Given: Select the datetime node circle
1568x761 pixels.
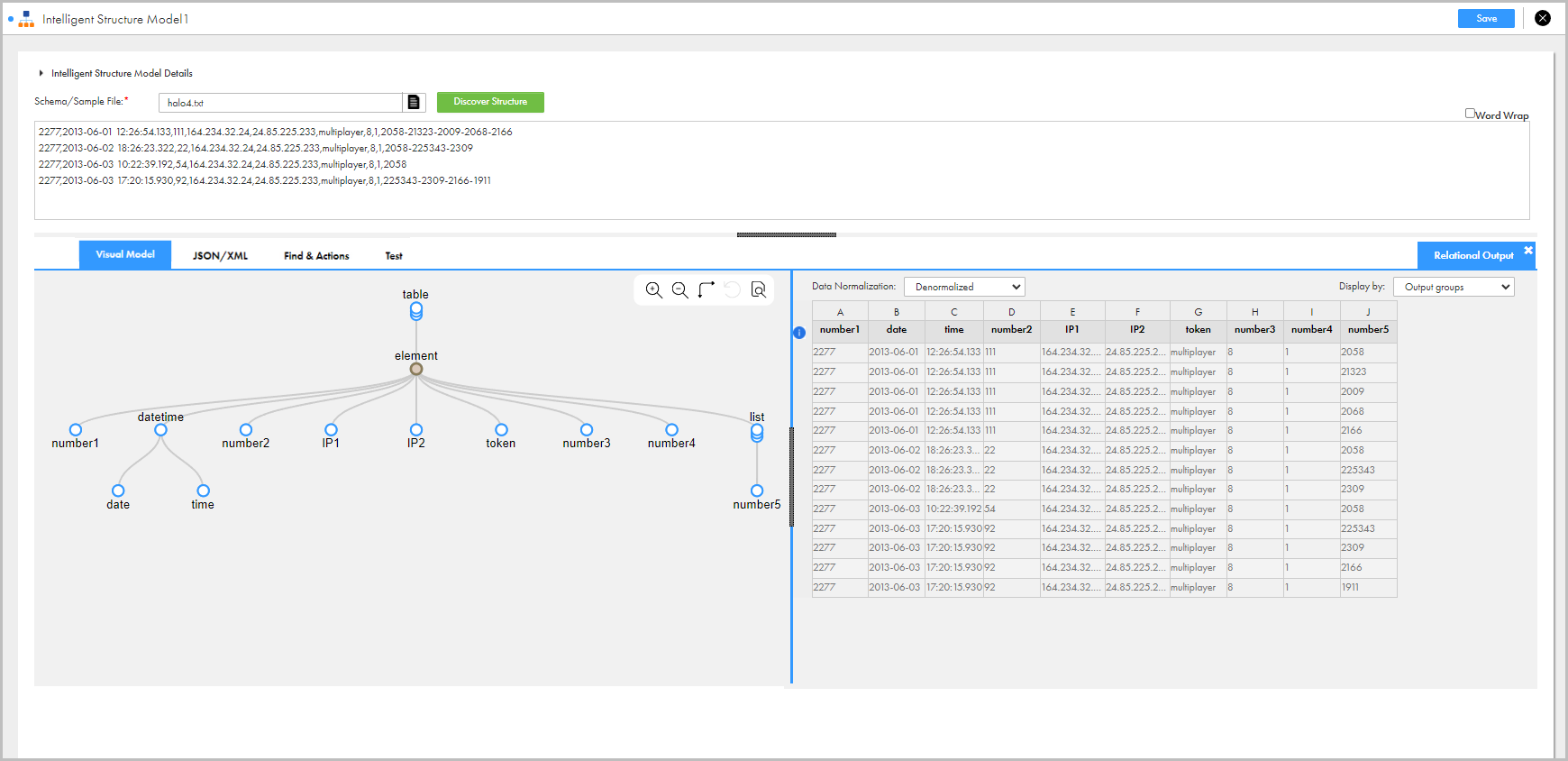Looking at the screenshot, I should click(160, 430).
